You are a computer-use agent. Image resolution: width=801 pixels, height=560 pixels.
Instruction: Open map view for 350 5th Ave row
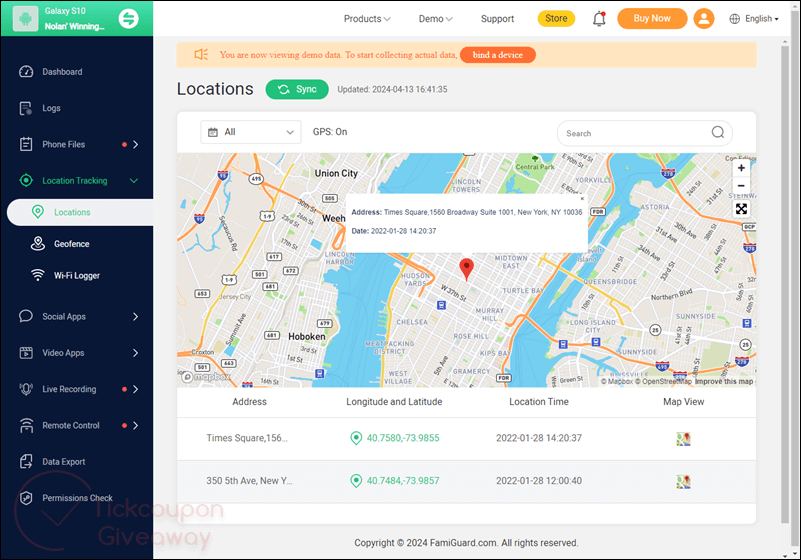click(x=684, y=481)
